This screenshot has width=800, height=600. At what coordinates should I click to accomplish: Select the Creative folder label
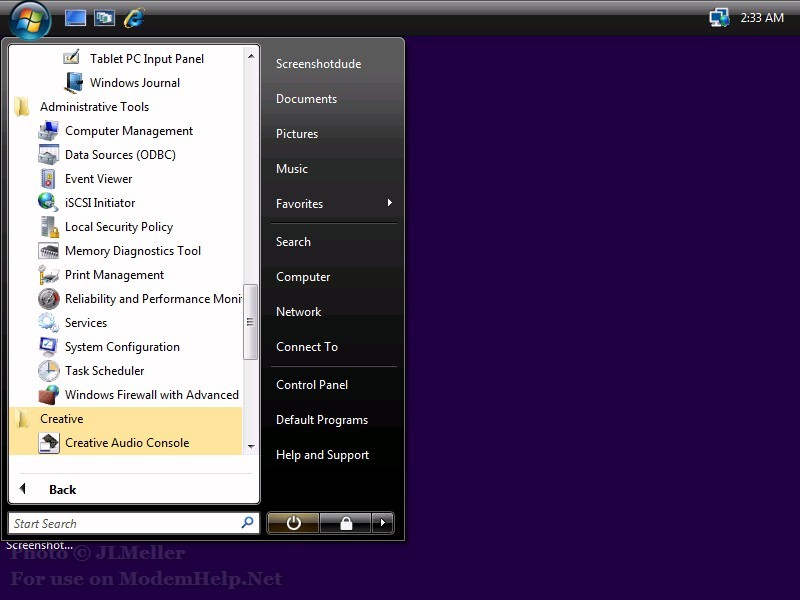coord(61,419)
